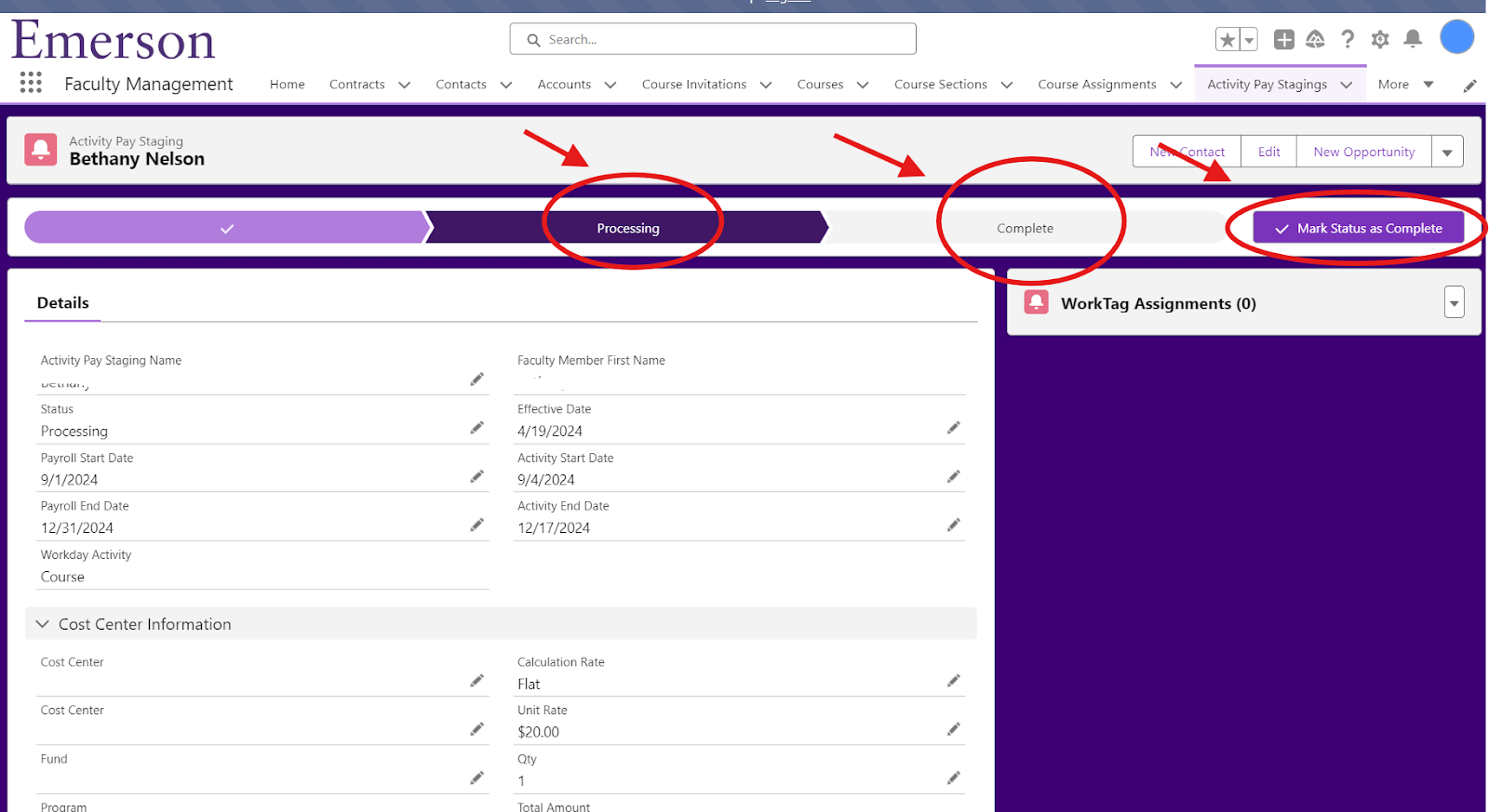Click the Activity Pay Staging record icon

tap(41, 149)
